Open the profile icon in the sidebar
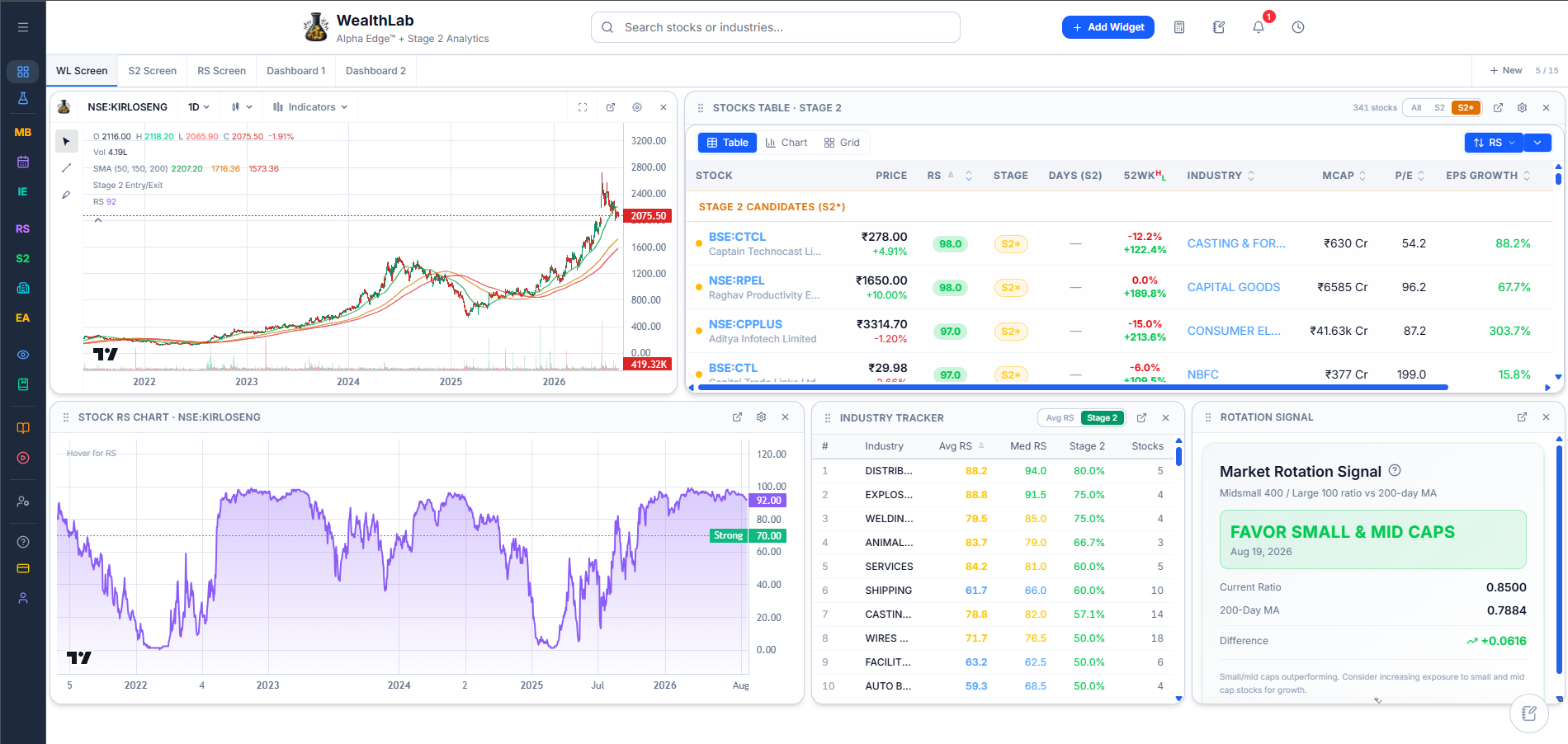Screen dimensions: 1568x744 coord(23,598)
